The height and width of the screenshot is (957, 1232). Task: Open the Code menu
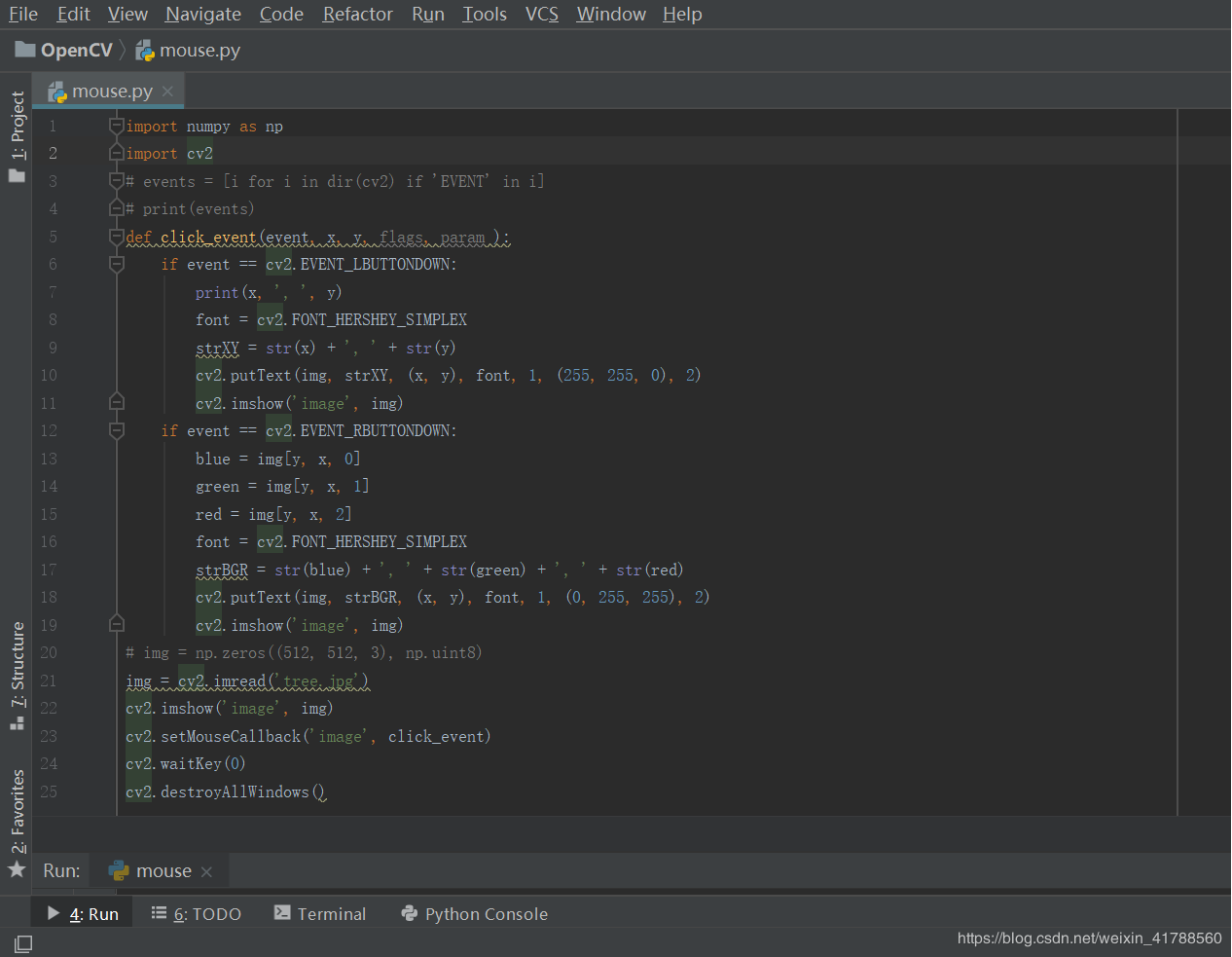tap(281, 14)
